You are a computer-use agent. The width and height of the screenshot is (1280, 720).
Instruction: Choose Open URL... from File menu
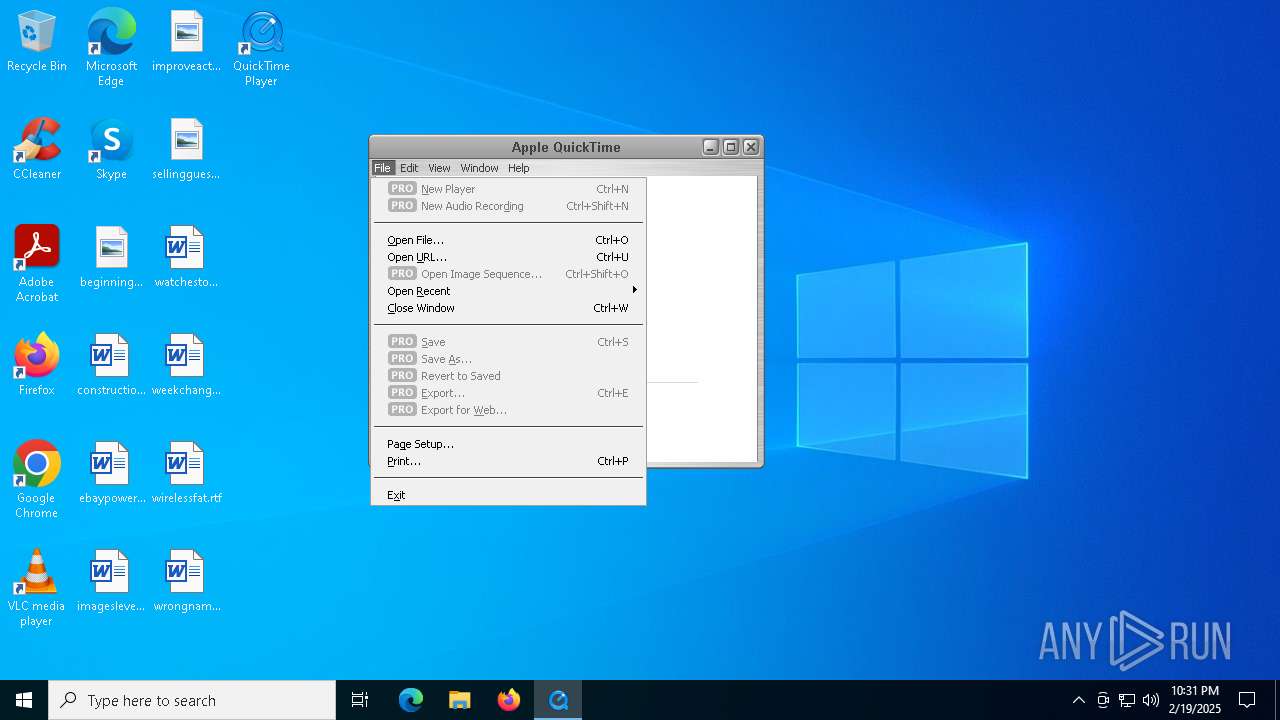[x=508, y=257]
